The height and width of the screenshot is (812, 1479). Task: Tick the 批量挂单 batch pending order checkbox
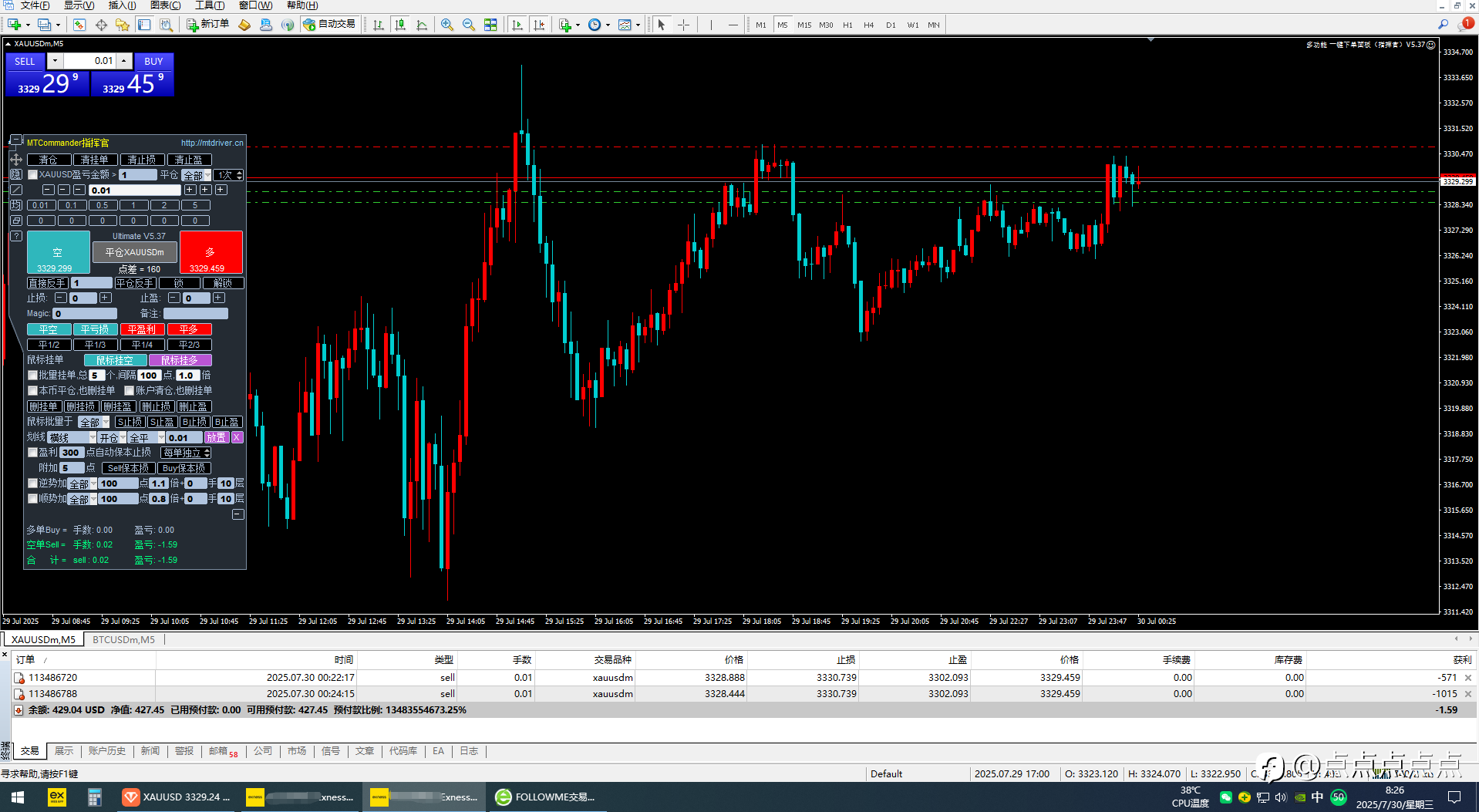click(33, 376)
